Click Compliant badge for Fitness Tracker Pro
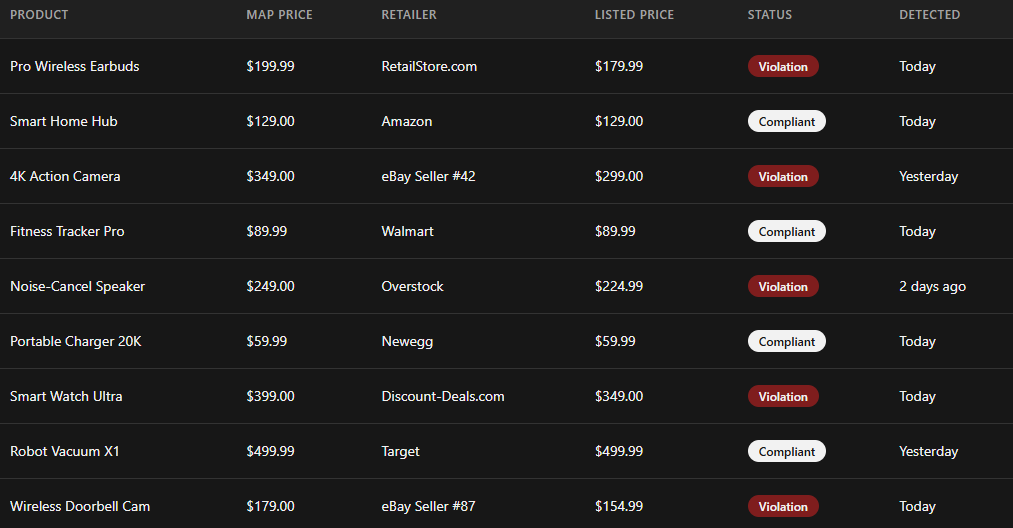This screenshot has width=1013, height=528. coord(786,232)
